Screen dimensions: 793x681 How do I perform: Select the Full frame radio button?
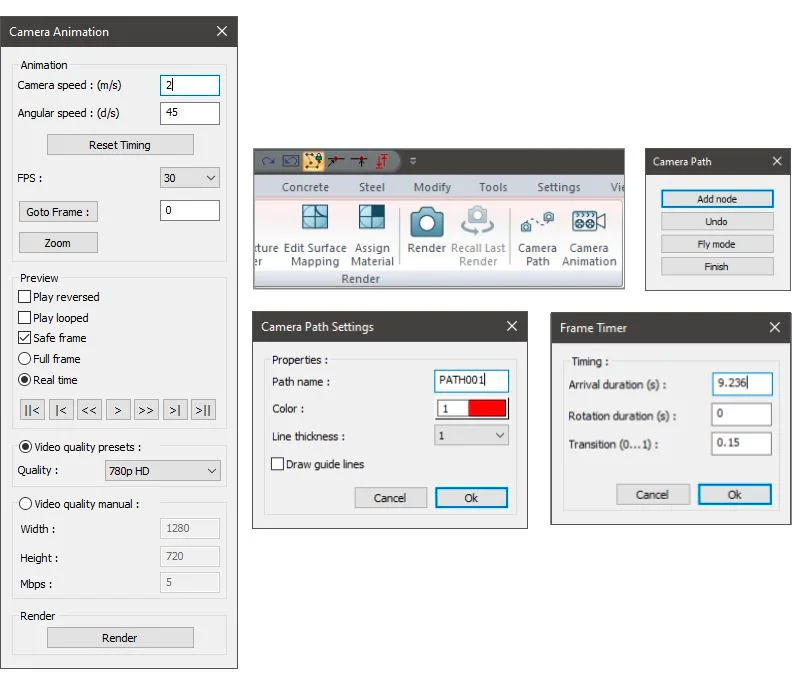point(24,359)
